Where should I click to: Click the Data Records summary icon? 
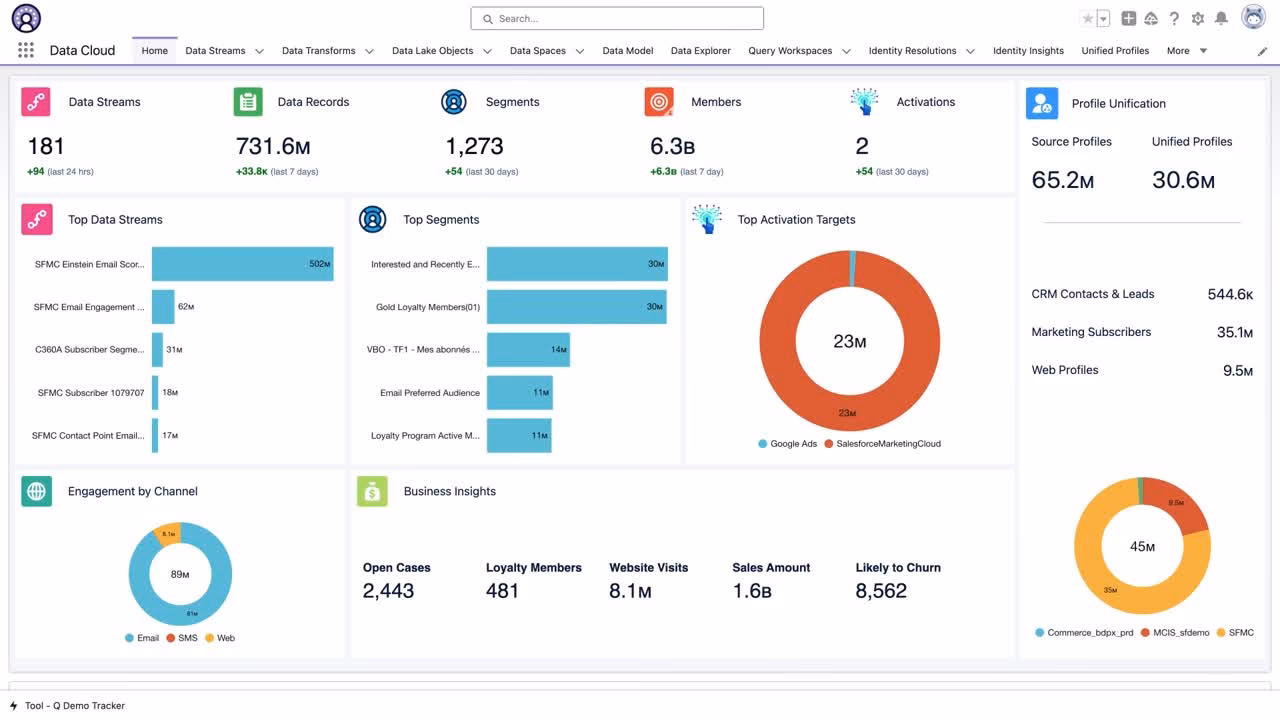click(248, 102)
